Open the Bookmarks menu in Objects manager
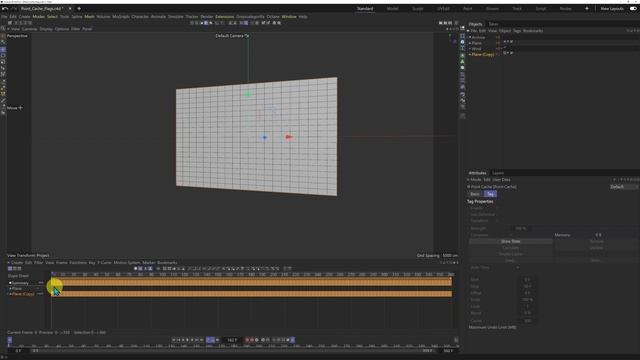 pos(533,31)
